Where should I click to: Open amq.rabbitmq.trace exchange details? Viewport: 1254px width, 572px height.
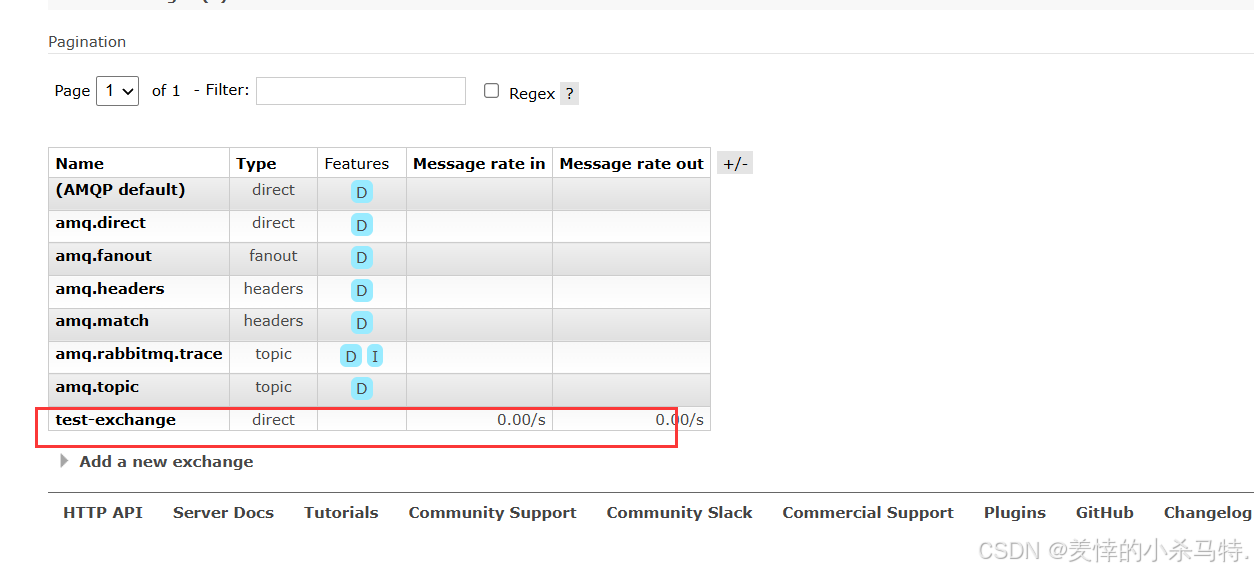coord(139,354)
